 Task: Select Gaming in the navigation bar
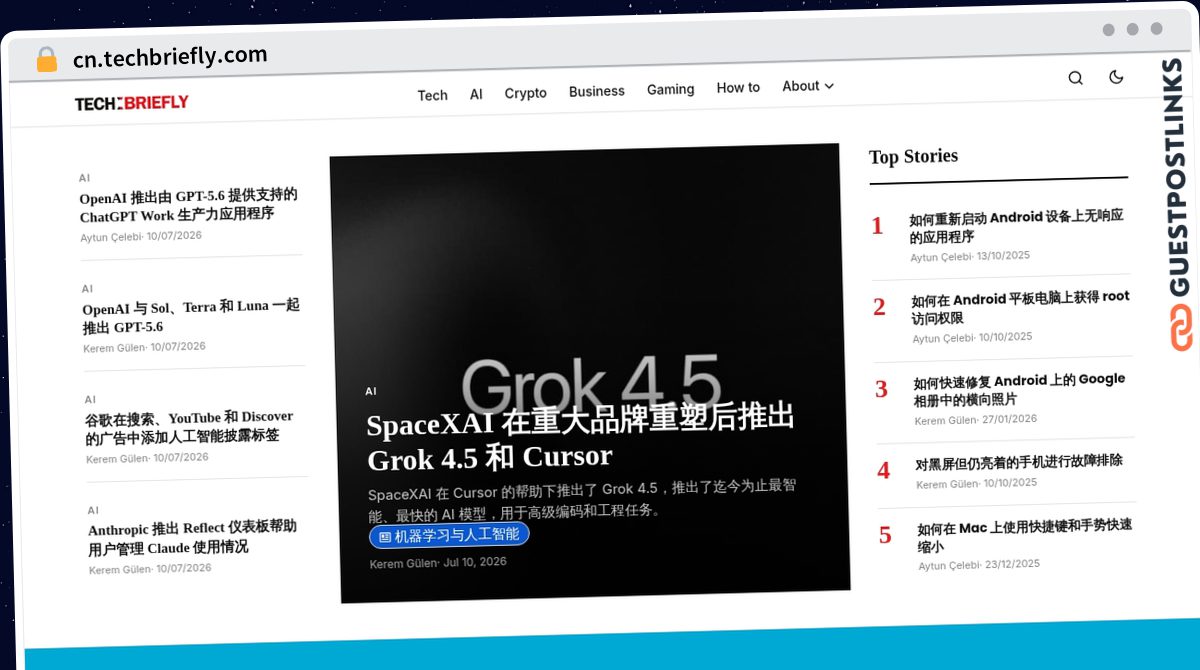[670, 89]
